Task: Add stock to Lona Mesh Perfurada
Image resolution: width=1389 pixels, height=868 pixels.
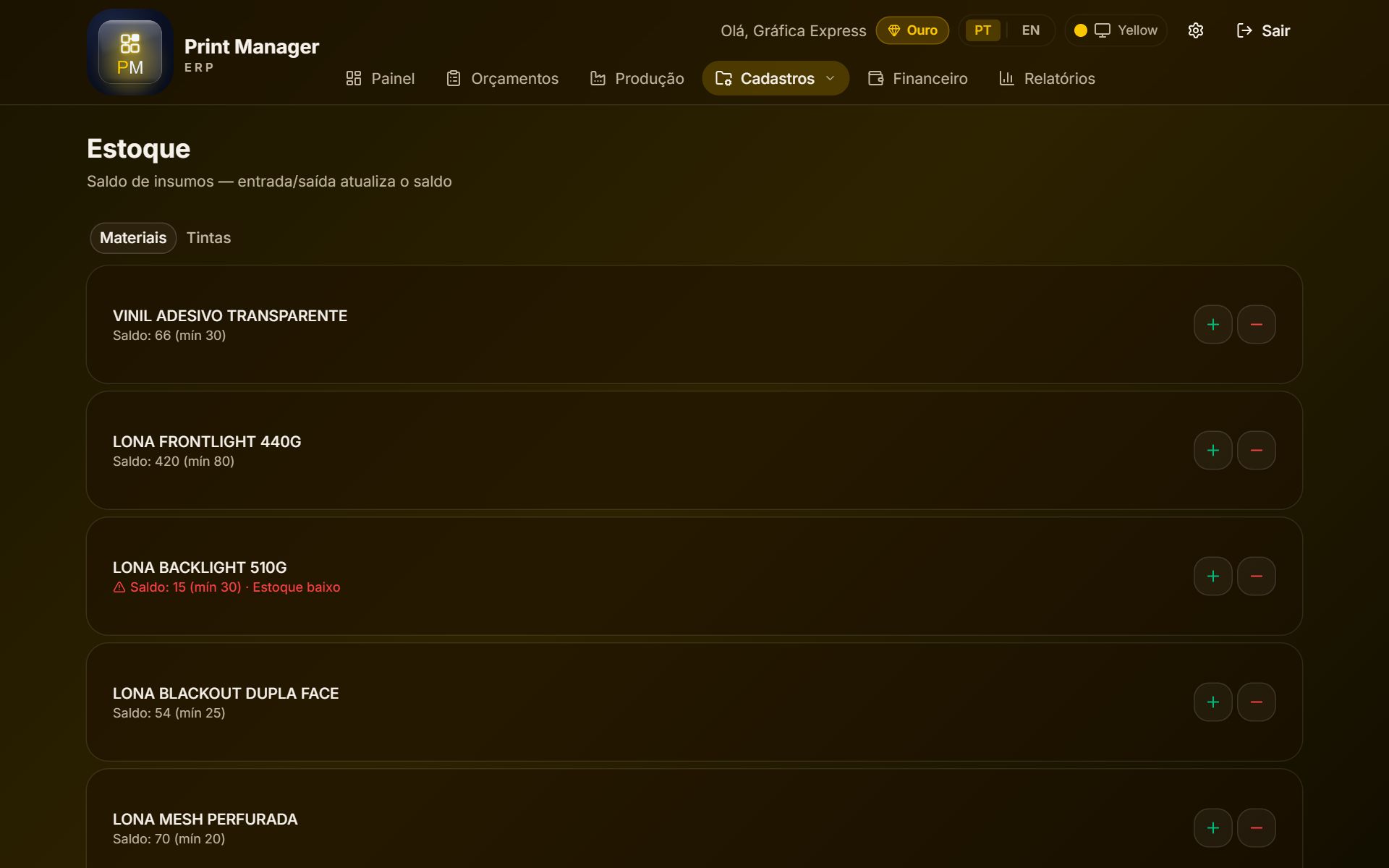Action: click(1213, 828)
